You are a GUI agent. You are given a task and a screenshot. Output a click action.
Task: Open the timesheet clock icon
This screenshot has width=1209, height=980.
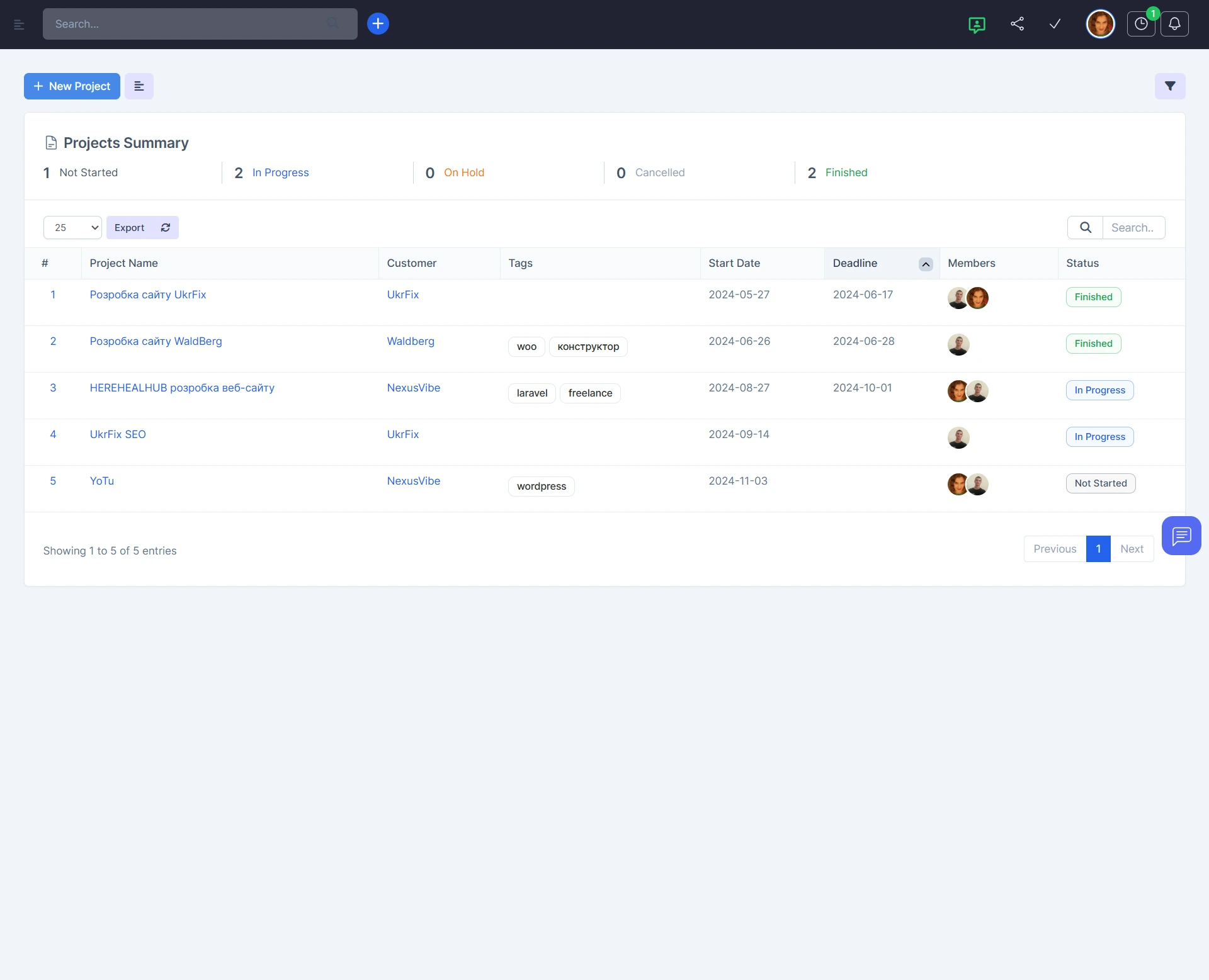[x=1141, y=24]
